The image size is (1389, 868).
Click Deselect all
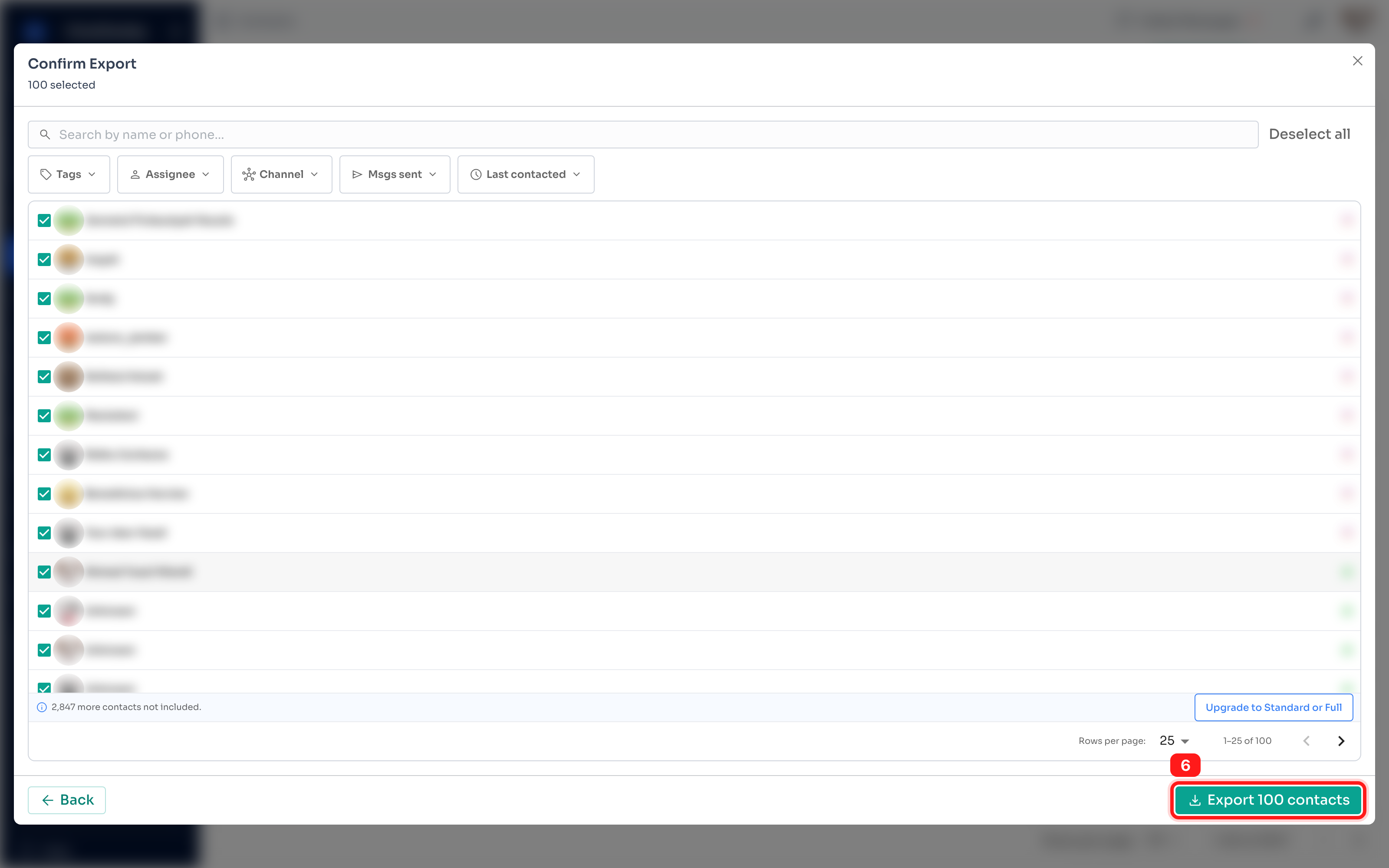pyautogui.click(x=1309, y=135)
